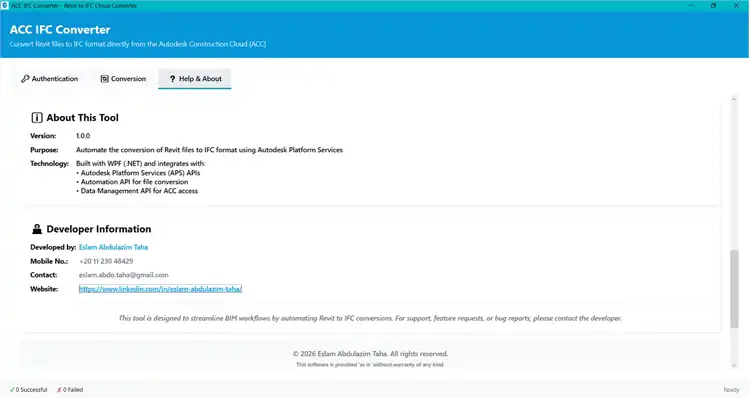Screen dimensions: 750x398
Task: Click the scrollbar up arrow
Action: click(x=734, y=99)
